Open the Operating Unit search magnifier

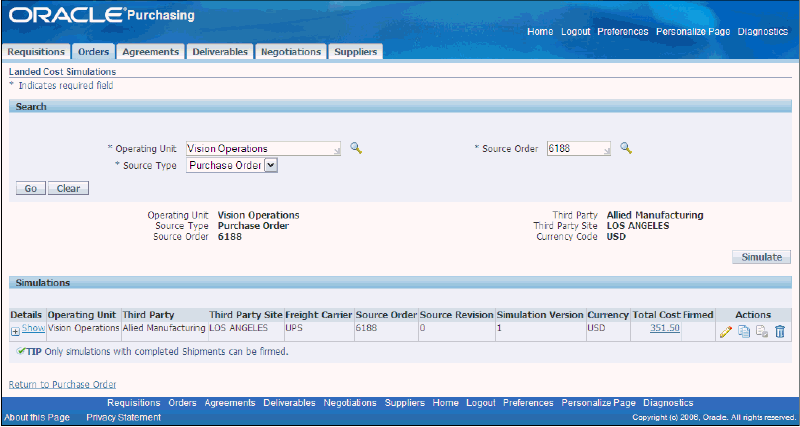(356, 148)
